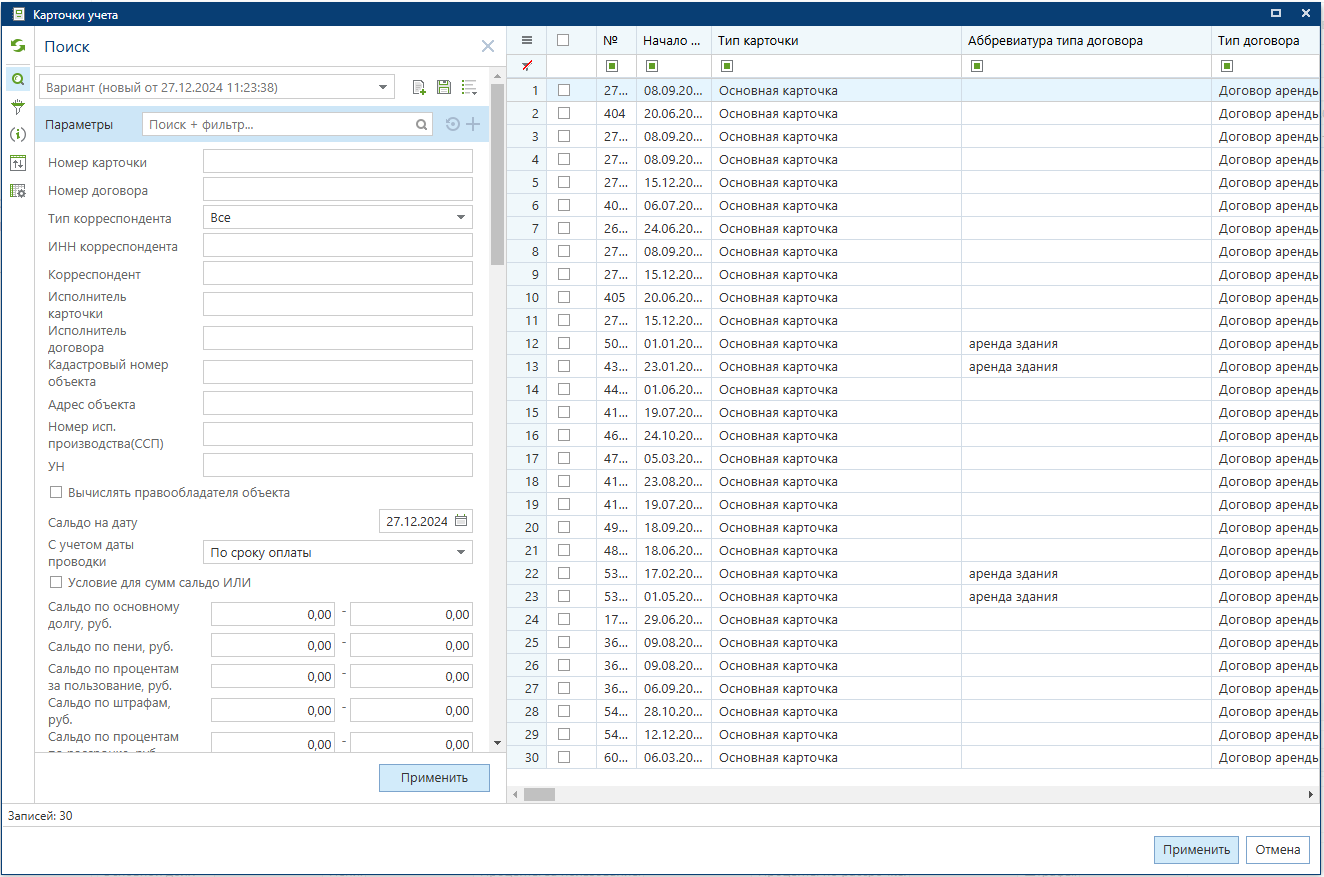Tick the select-all checkbox in the grid header
The image size is (1324, 877).
(x=563, y=40)
